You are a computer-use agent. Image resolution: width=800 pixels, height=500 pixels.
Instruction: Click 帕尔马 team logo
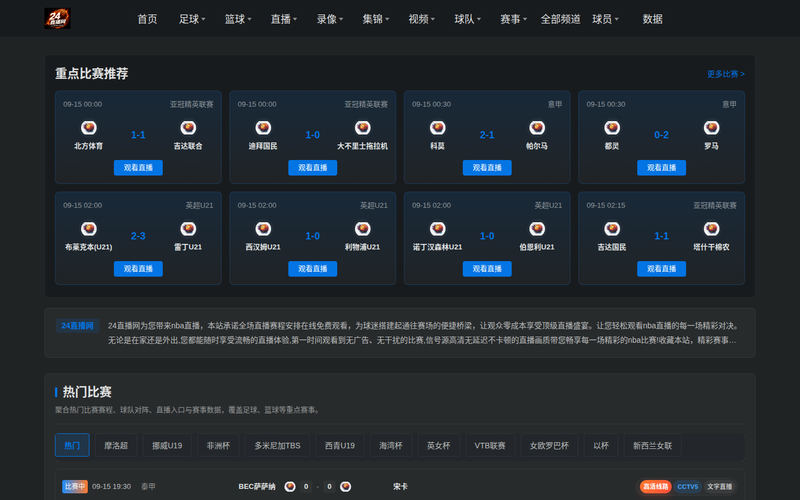pos(537,128)
